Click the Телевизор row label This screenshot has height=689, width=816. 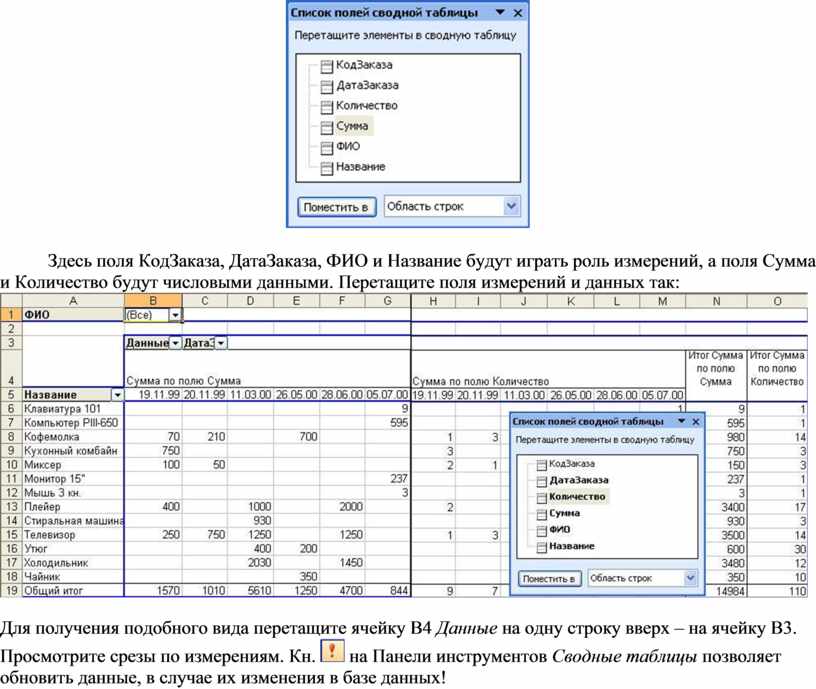click(x=49, y=535)
